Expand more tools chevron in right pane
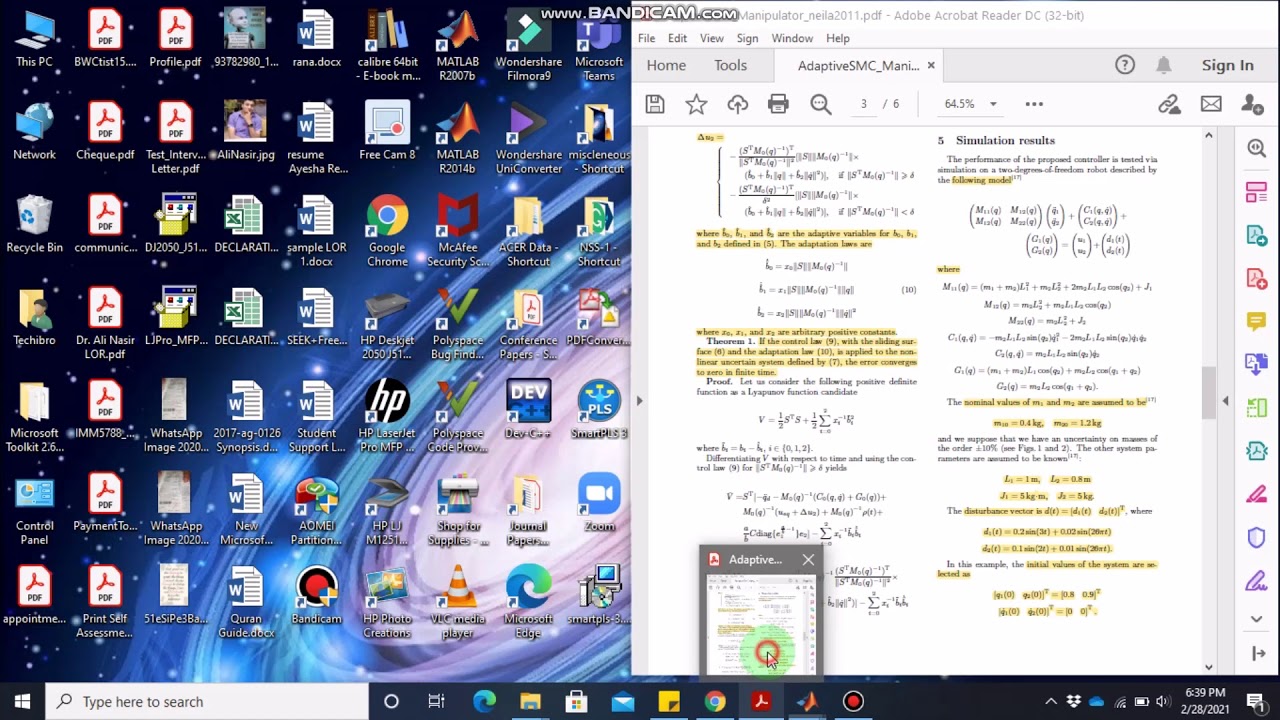 tap(1257, 618)
